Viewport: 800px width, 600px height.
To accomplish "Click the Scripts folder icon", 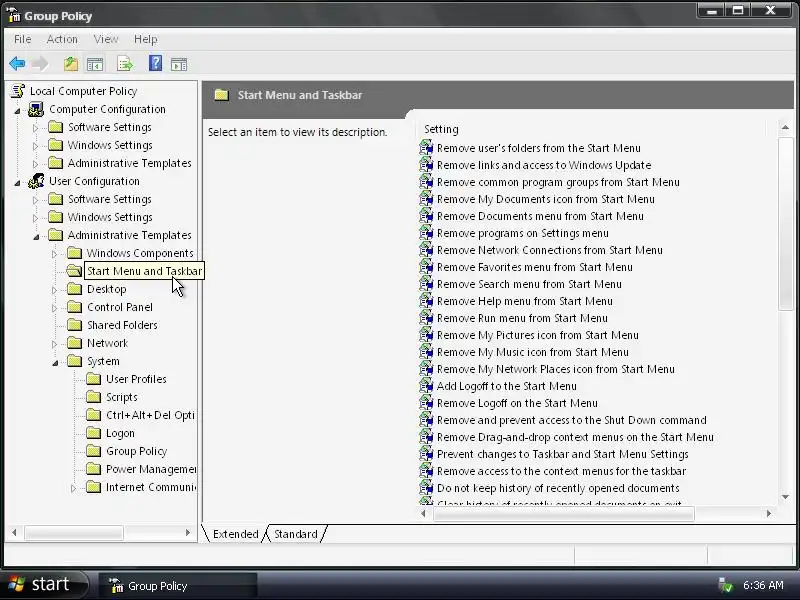I will [93, 397].
